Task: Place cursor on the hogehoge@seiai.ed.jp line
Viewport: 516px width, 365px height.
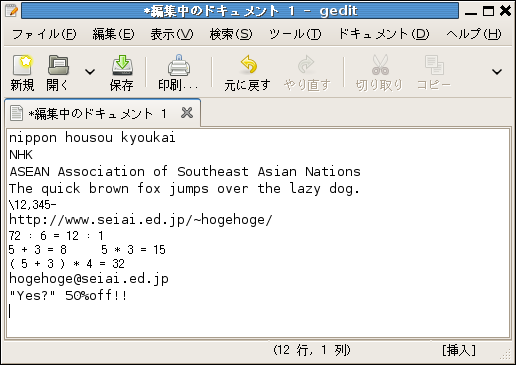Action: click(89, 279)
